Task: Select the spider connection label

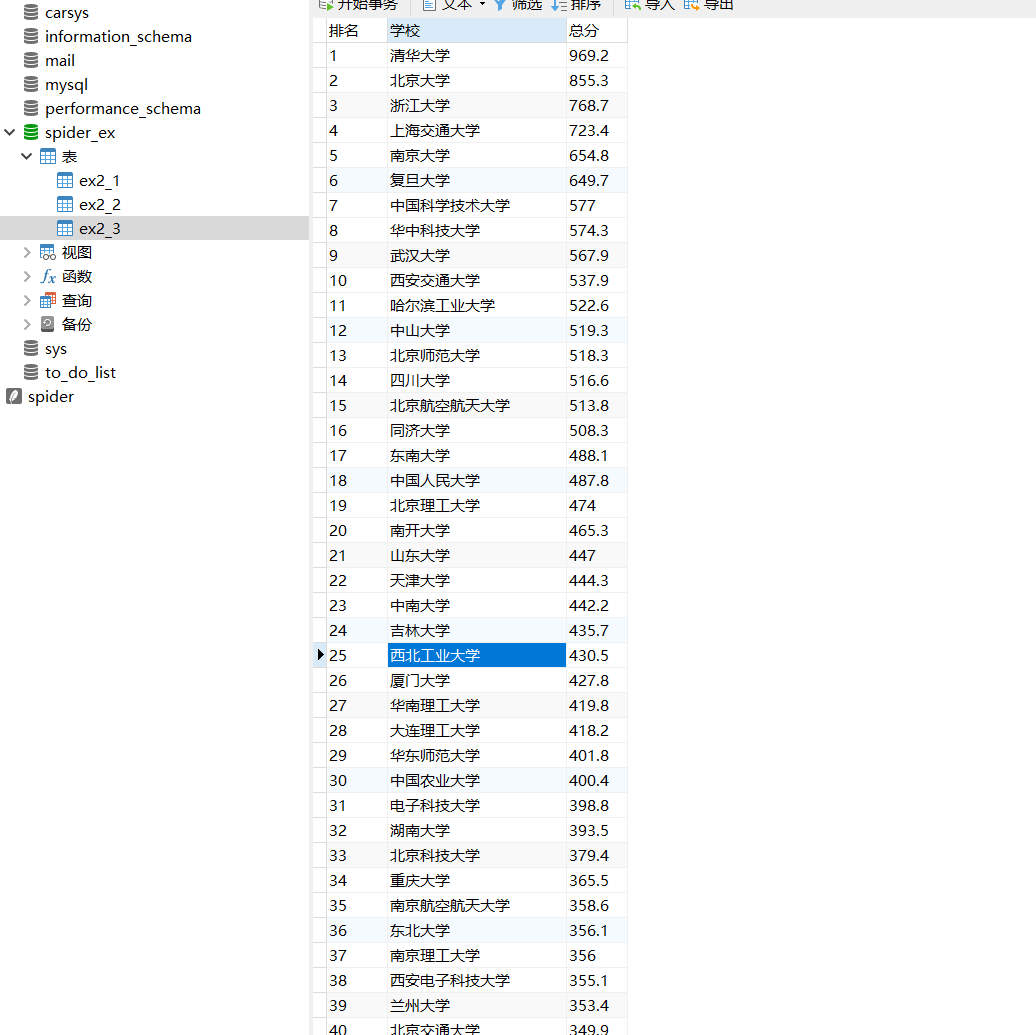Action: (51, 397)
